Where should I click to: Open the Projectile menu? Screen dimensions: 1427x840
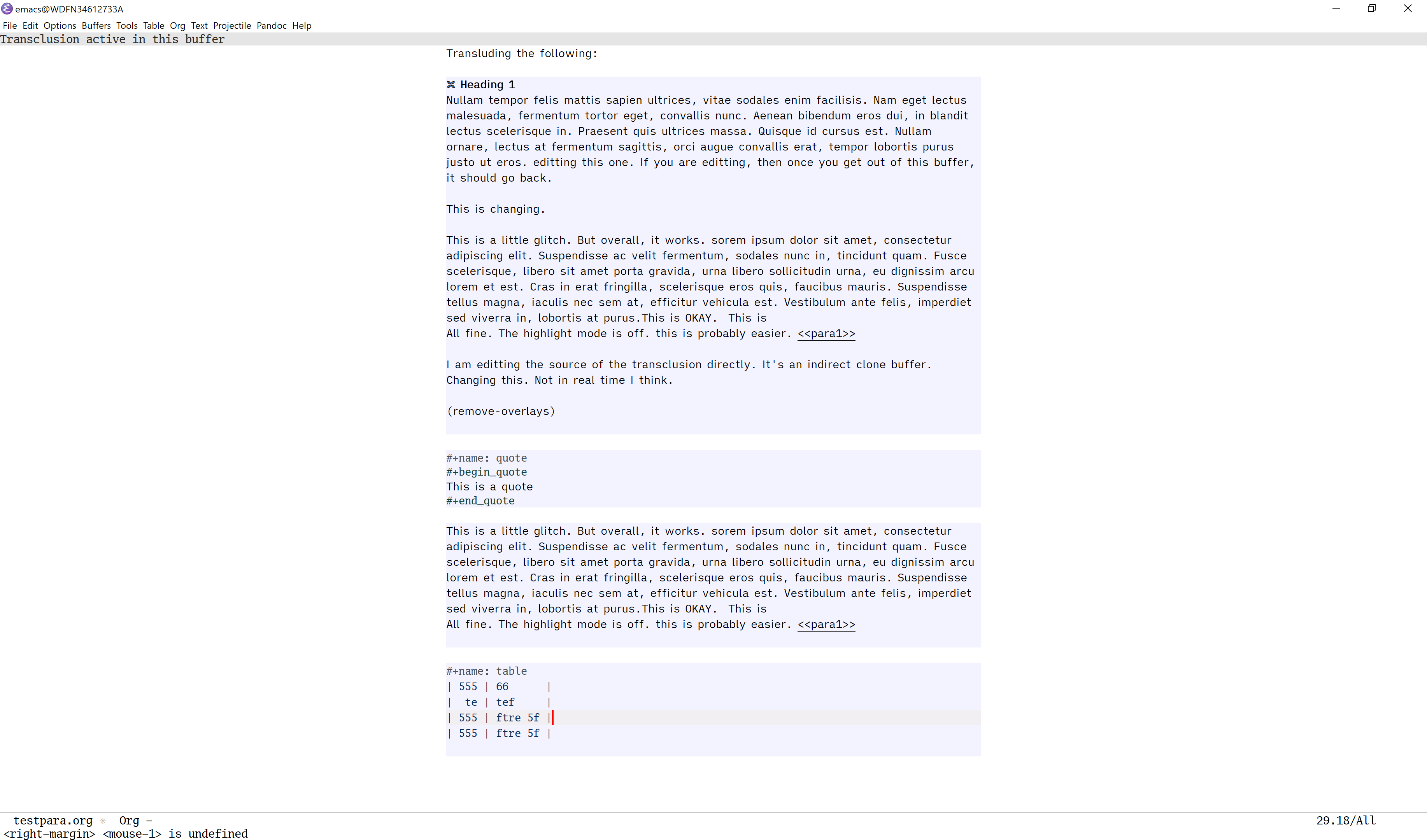tap(231, 25)
